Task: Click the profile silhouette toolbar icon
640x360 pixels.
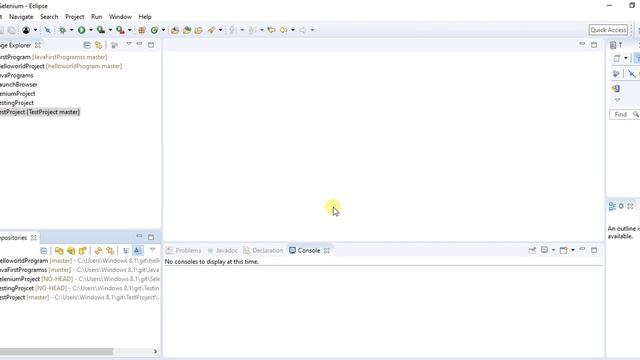Action: click(26, 30)
